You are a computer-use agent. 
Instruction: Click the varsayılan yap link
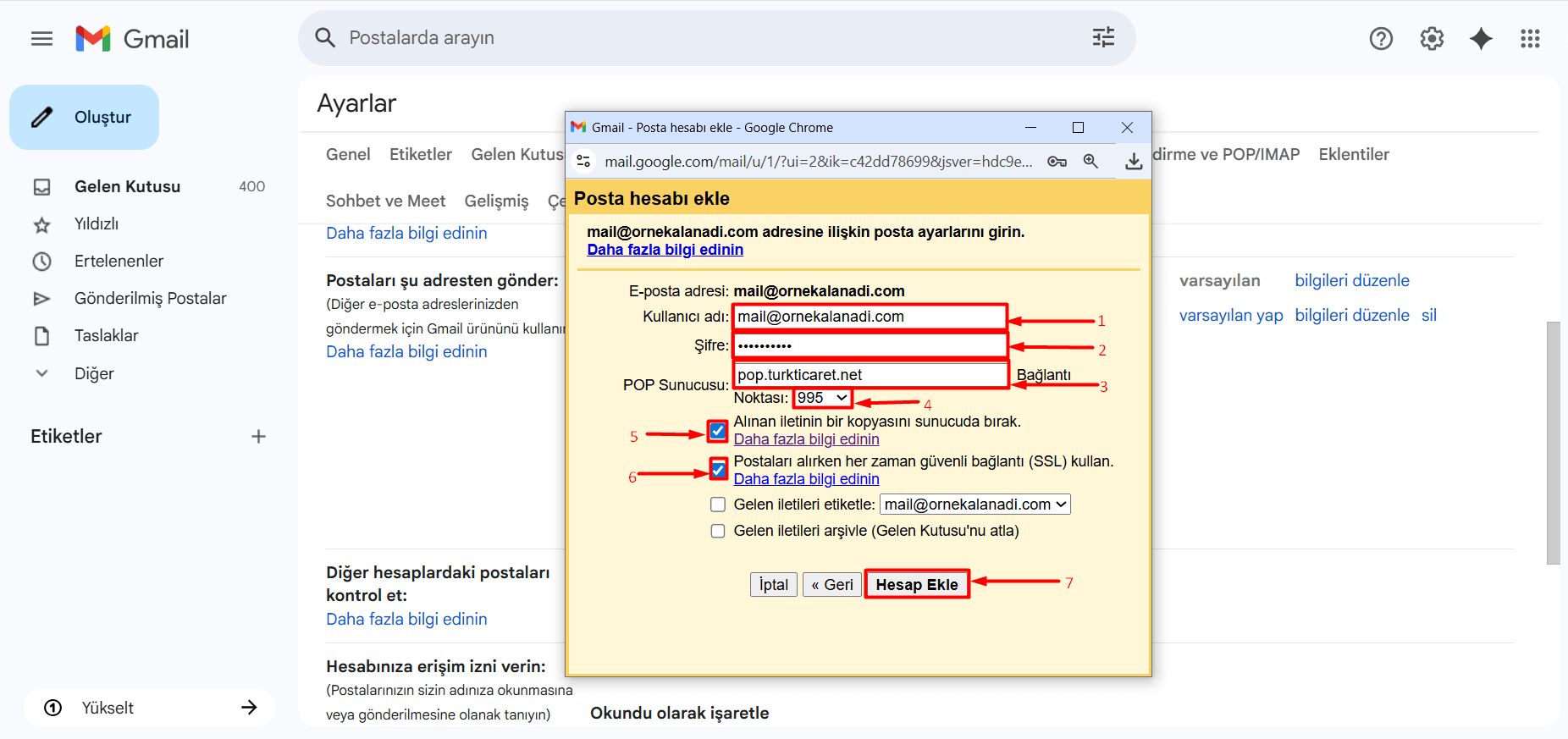(x=1231, y=316)
